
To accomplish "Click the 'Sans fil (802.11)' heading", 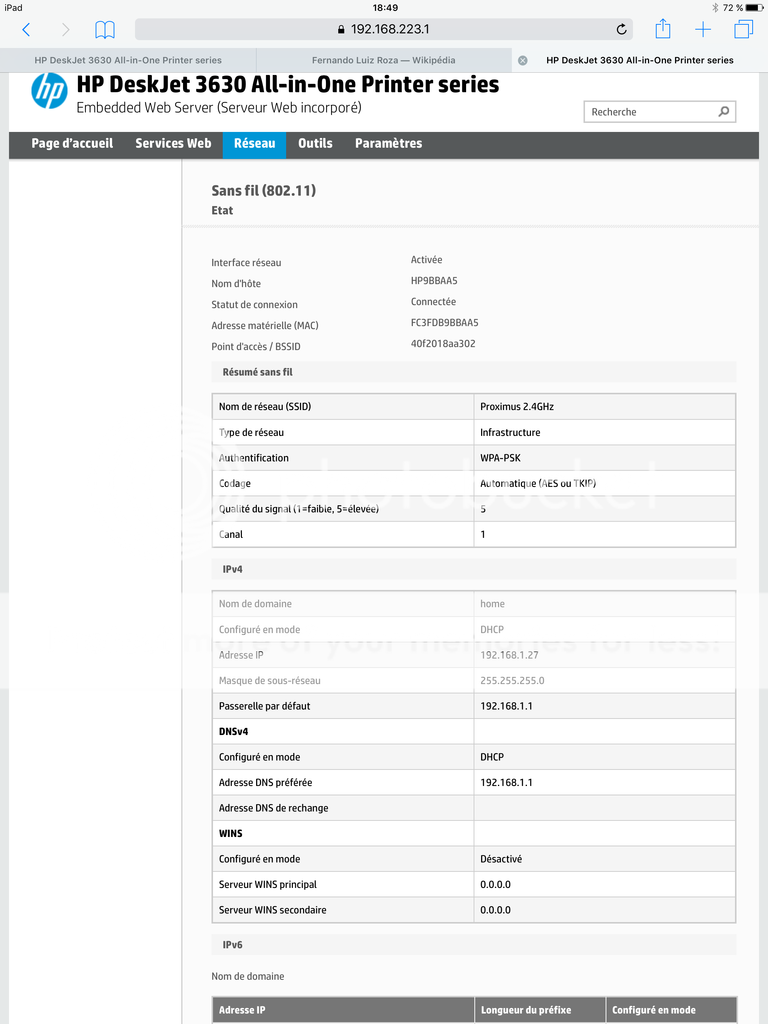I will pos(263,191).
